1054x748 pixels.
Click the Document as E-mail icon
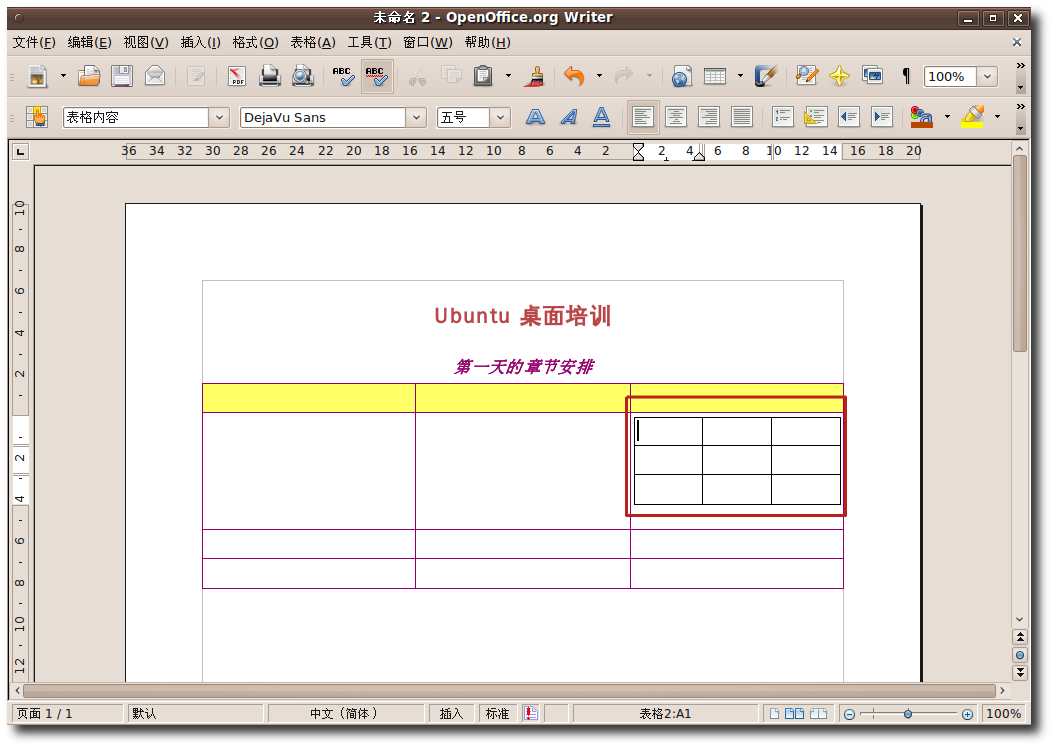click(155, 76)
